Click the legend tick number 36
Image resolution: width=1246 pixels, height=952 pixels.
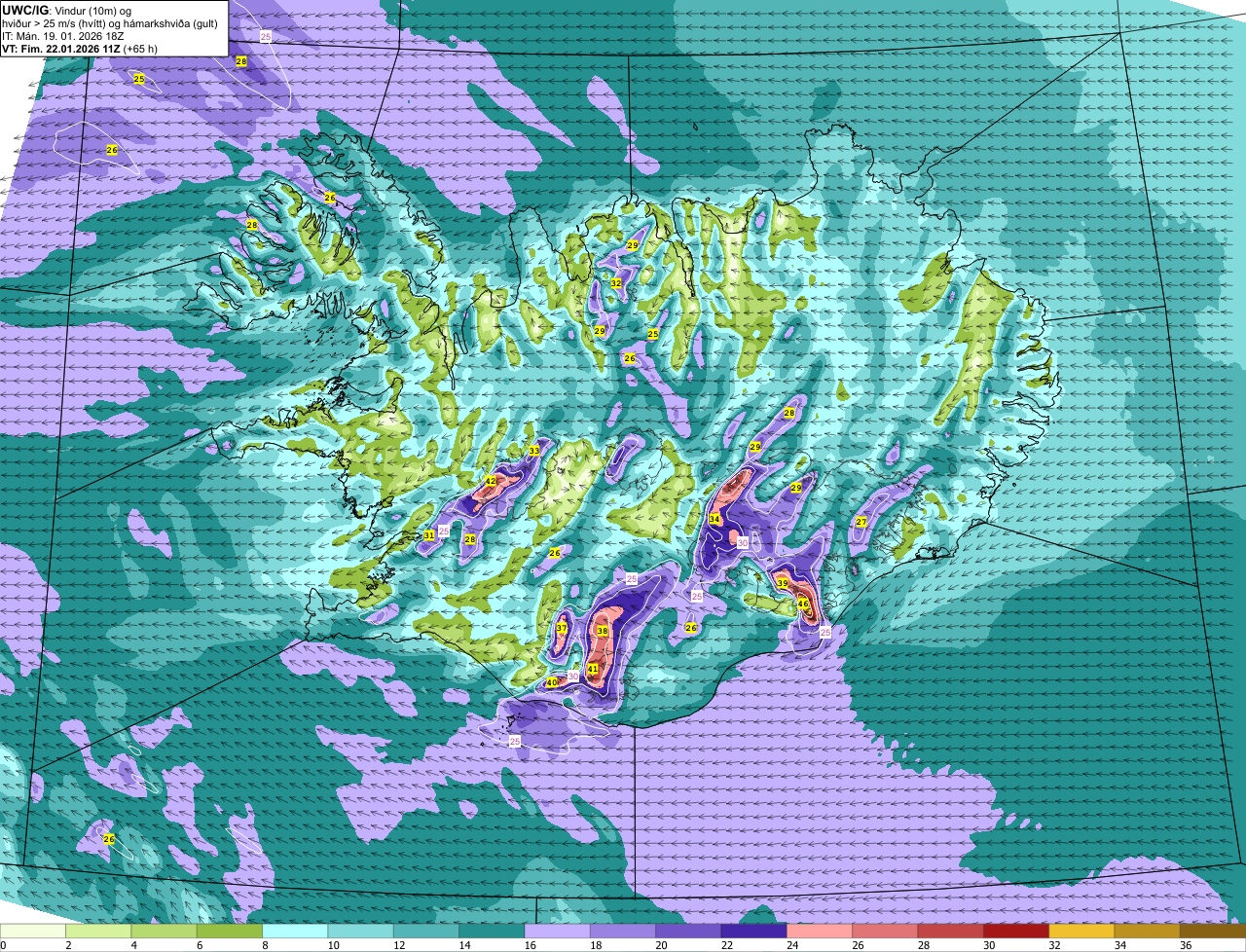pos(1186,945)
